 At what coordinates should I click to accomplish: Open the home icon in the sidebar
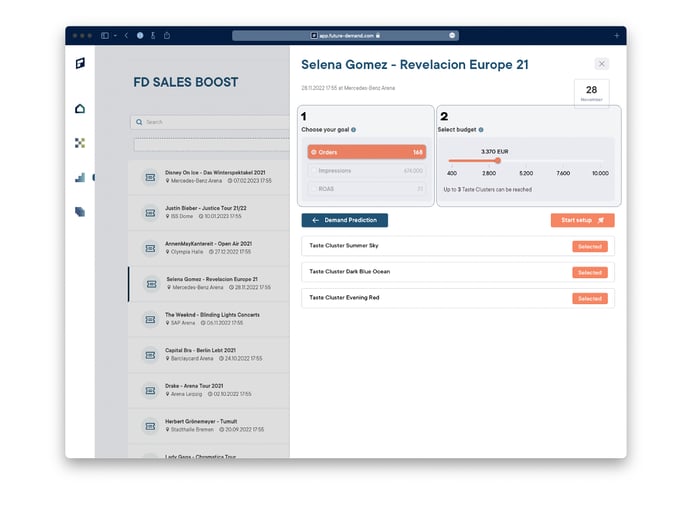pyautogui.click(x=80, y=108)
